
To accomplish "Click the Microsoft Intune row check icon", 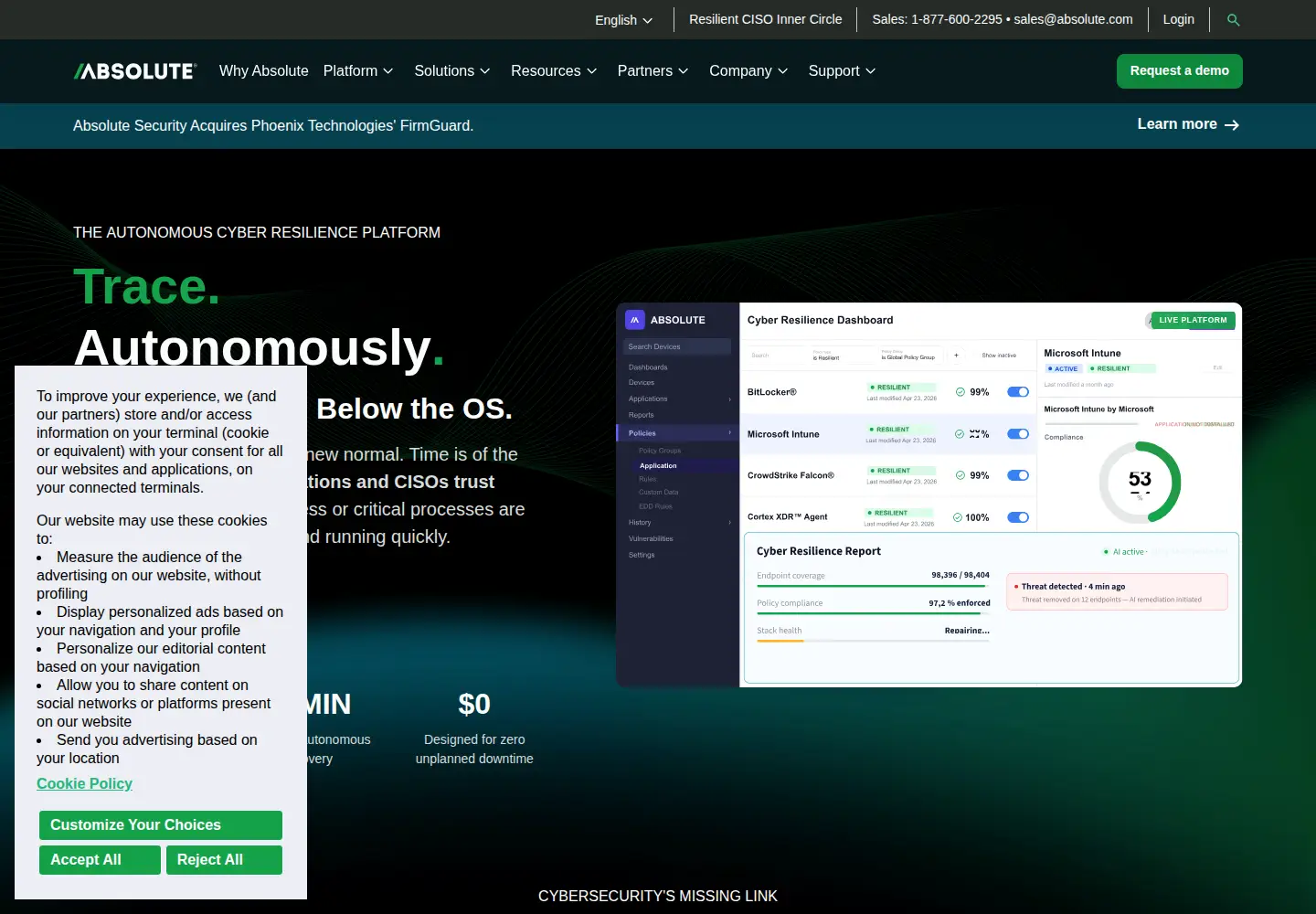I will (960, 434).
